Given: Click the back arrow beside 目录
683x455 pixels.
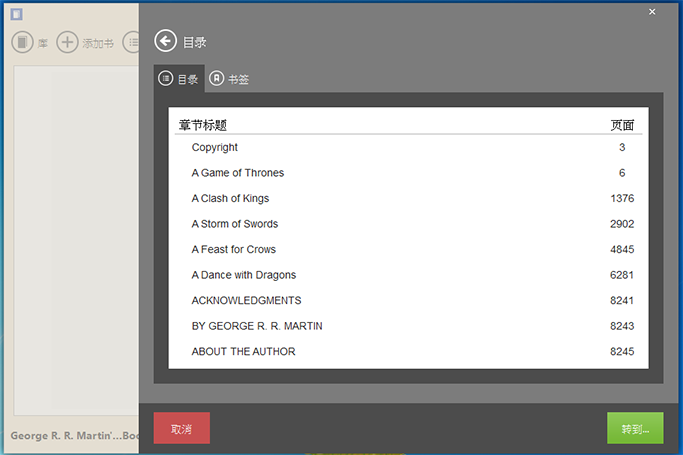Looking at the screenshot, I should (x=165, y=41).
